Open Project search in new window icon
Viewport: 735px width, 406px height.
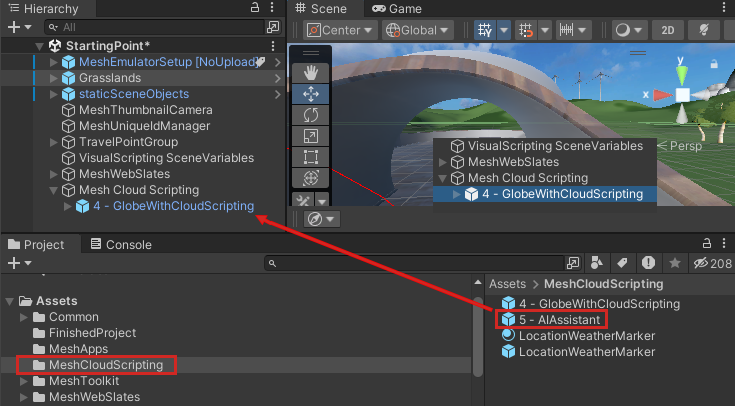573,263
